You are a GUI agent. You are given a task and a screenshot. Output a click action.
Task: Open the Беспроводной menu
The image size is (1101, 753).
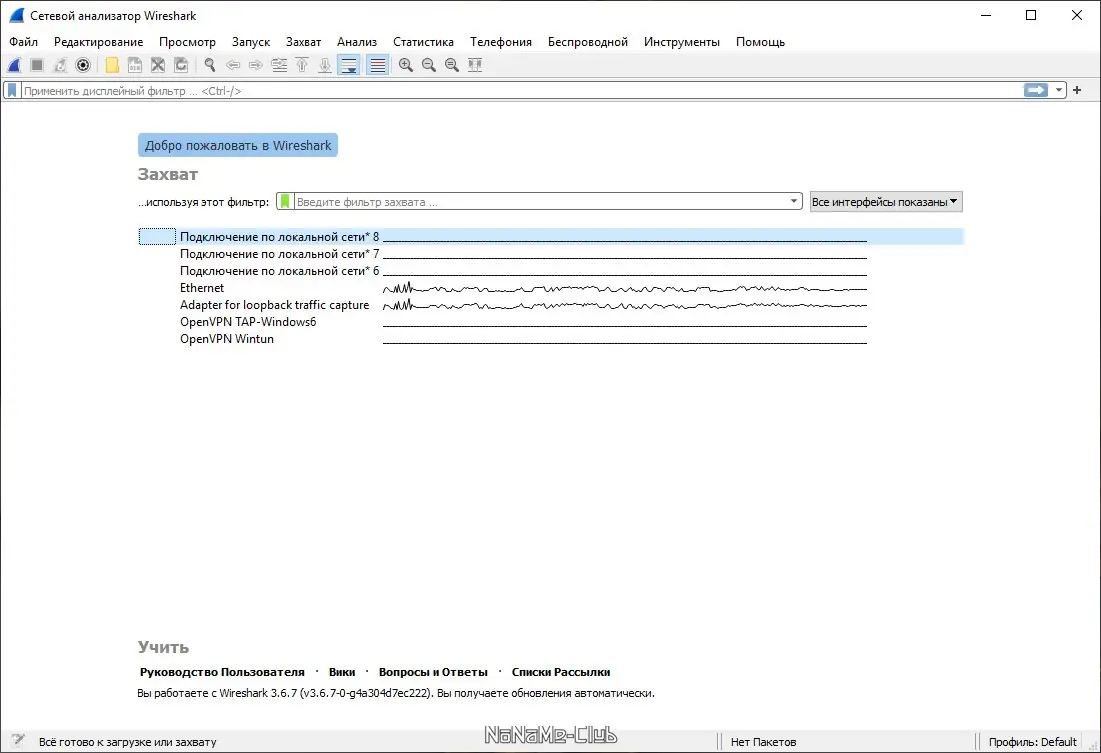(588, 42)
